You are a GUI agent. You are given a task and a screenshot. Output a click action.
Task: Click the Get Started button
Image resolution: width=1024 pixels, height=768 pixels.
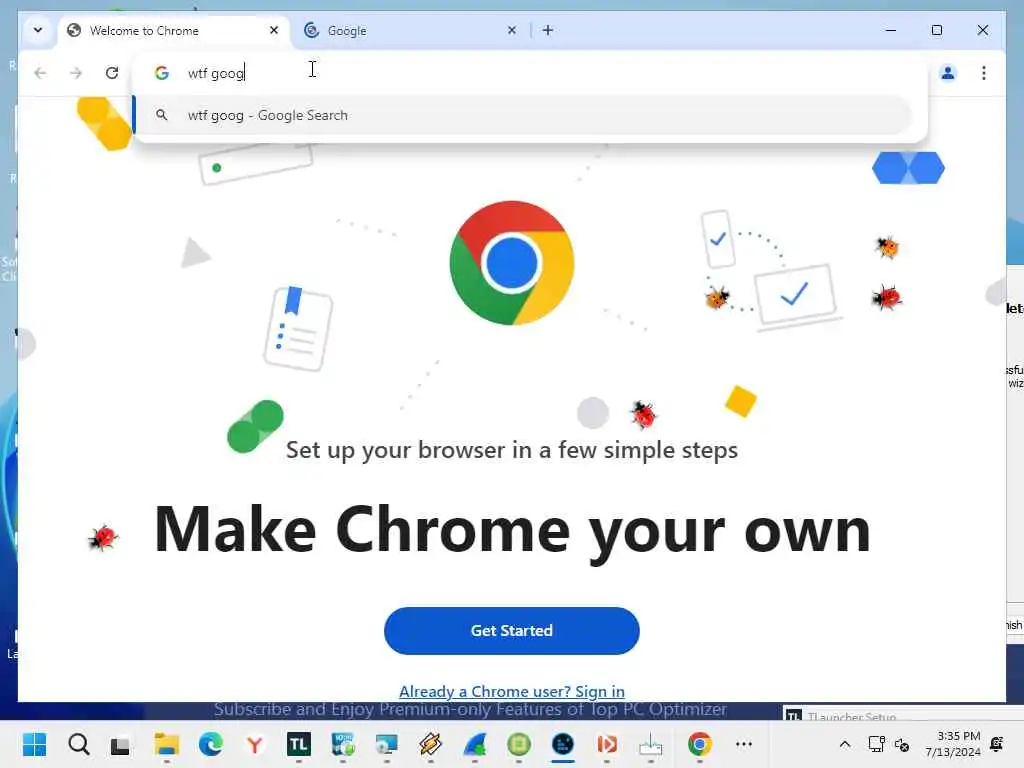coord(511,630)
